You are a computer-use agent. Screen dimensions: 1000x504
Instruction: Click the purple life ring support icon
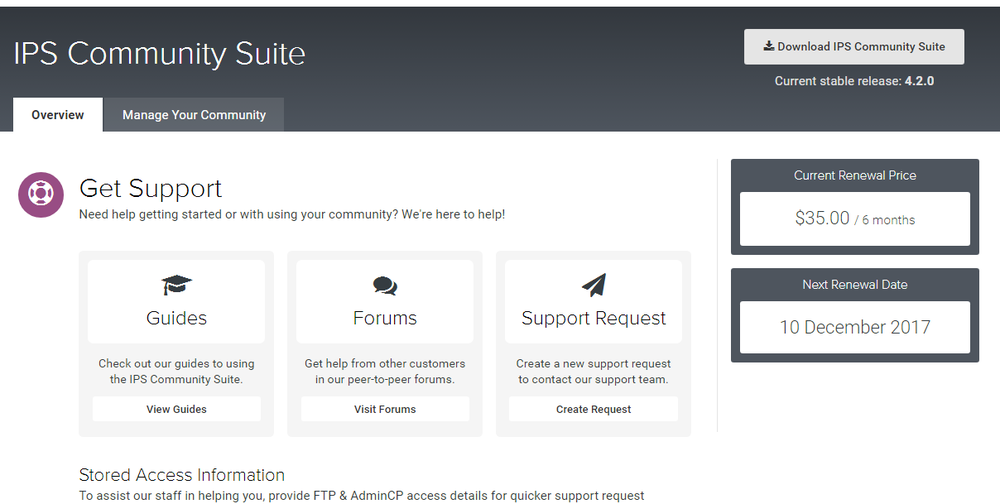click(42, 194)
